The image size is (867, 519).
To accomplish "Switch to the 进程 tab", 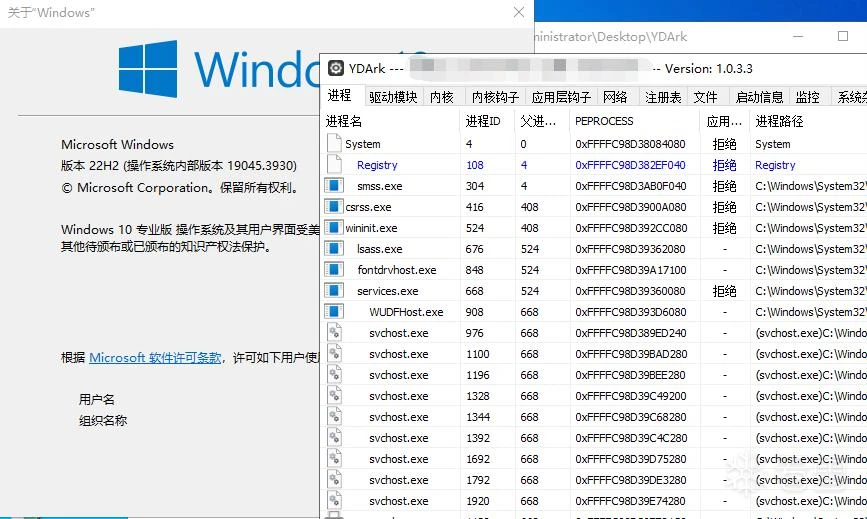I will [x=340, y=96].
